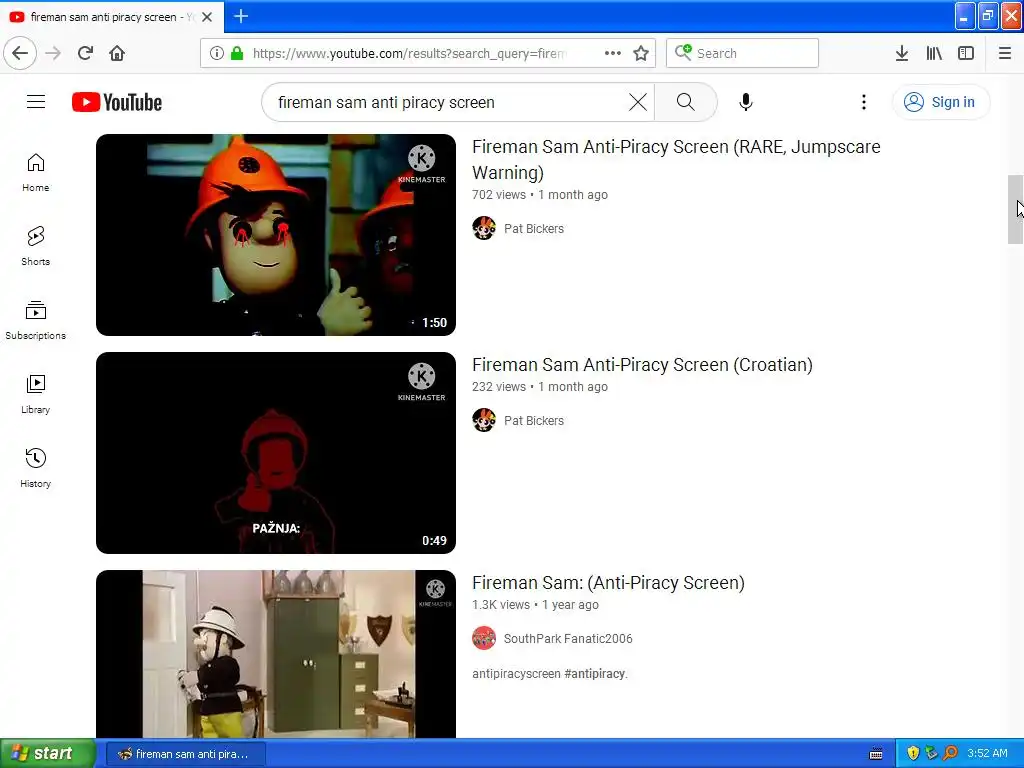Click inside YouTube search field text
This screenshot has width=1024, height=768.
(x=386, y=103)
